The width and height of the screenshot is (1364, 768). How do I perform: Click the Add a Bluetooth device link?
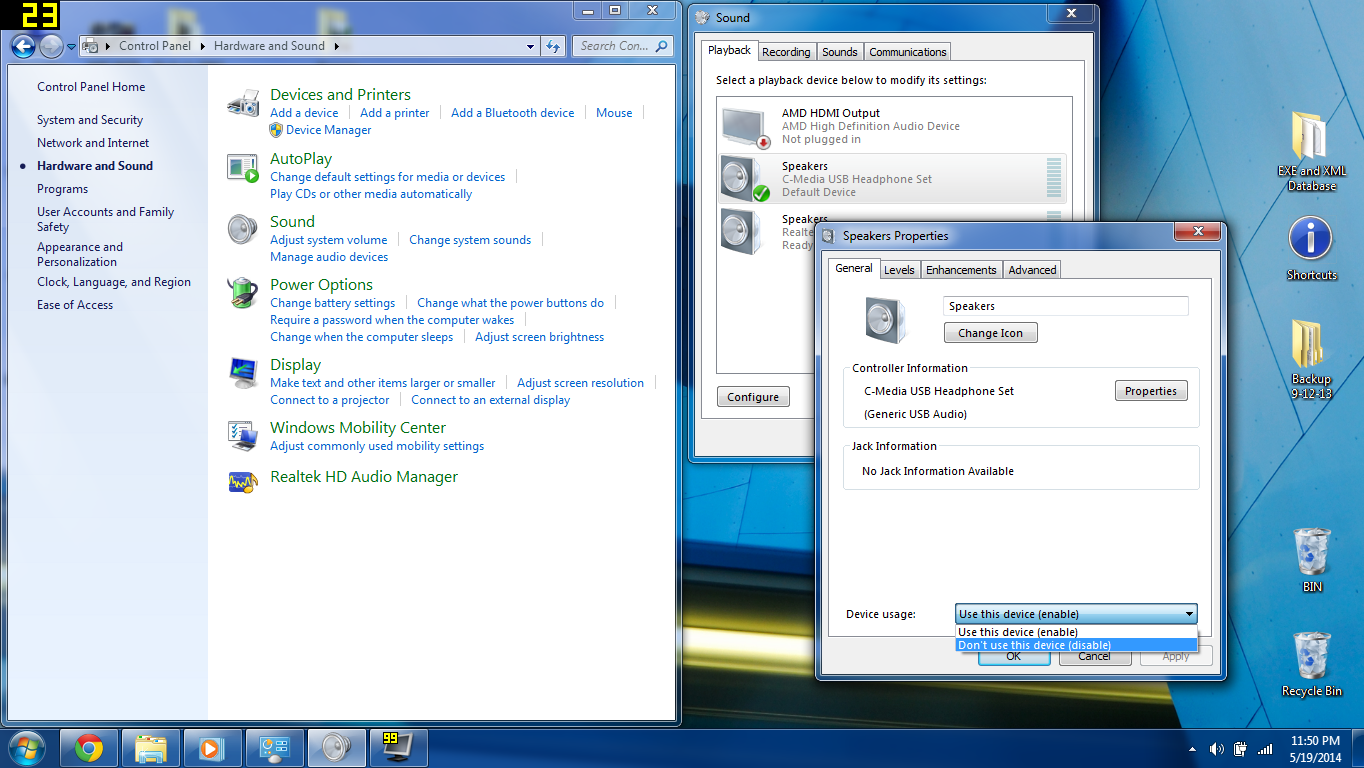tap(513, 113)
